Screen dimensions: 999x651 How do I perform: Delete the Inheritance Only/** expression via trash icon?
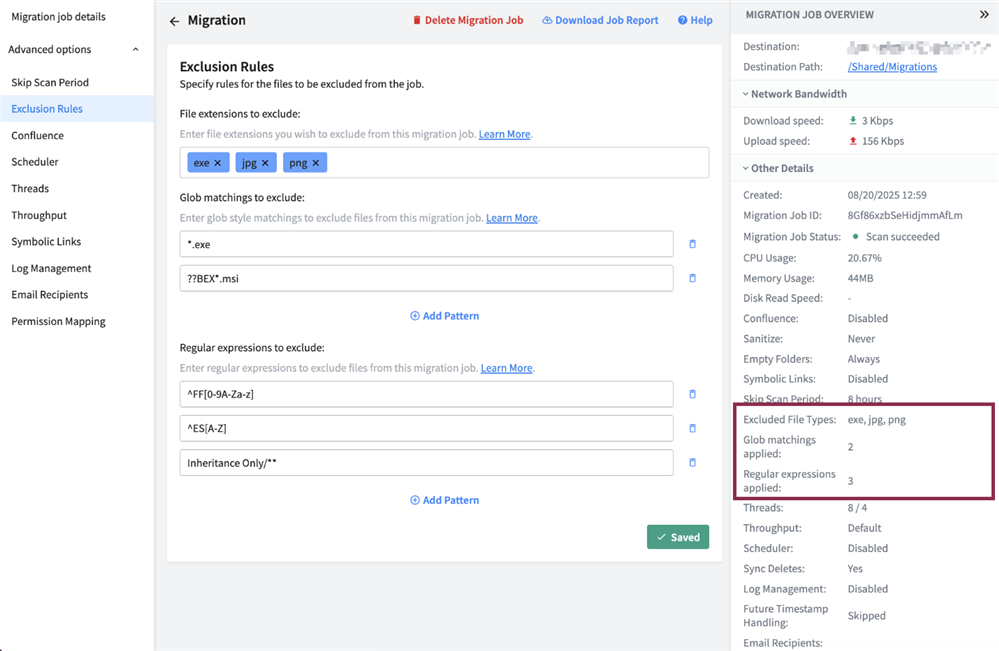[x=692, y=462]
